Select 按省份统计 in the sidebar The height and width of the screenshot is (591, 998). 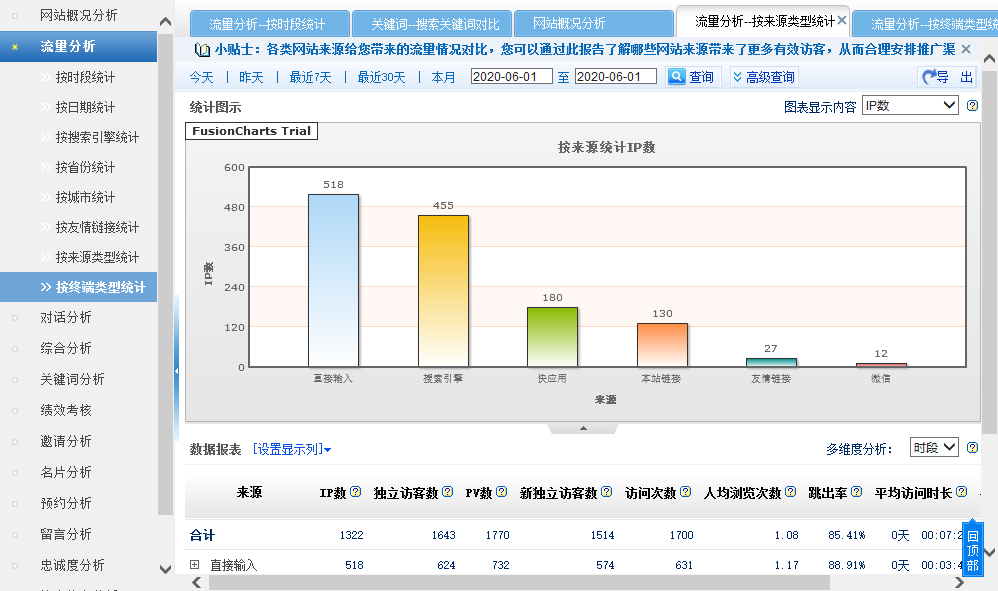[x=85, y=167]
